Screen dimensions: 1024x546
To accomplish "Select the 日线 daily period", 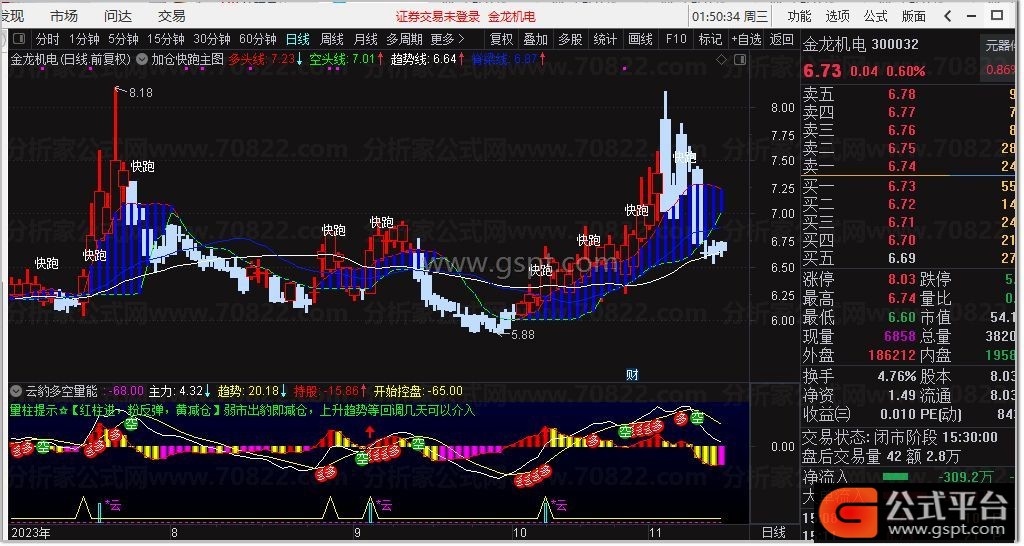I will click(298, 39).
